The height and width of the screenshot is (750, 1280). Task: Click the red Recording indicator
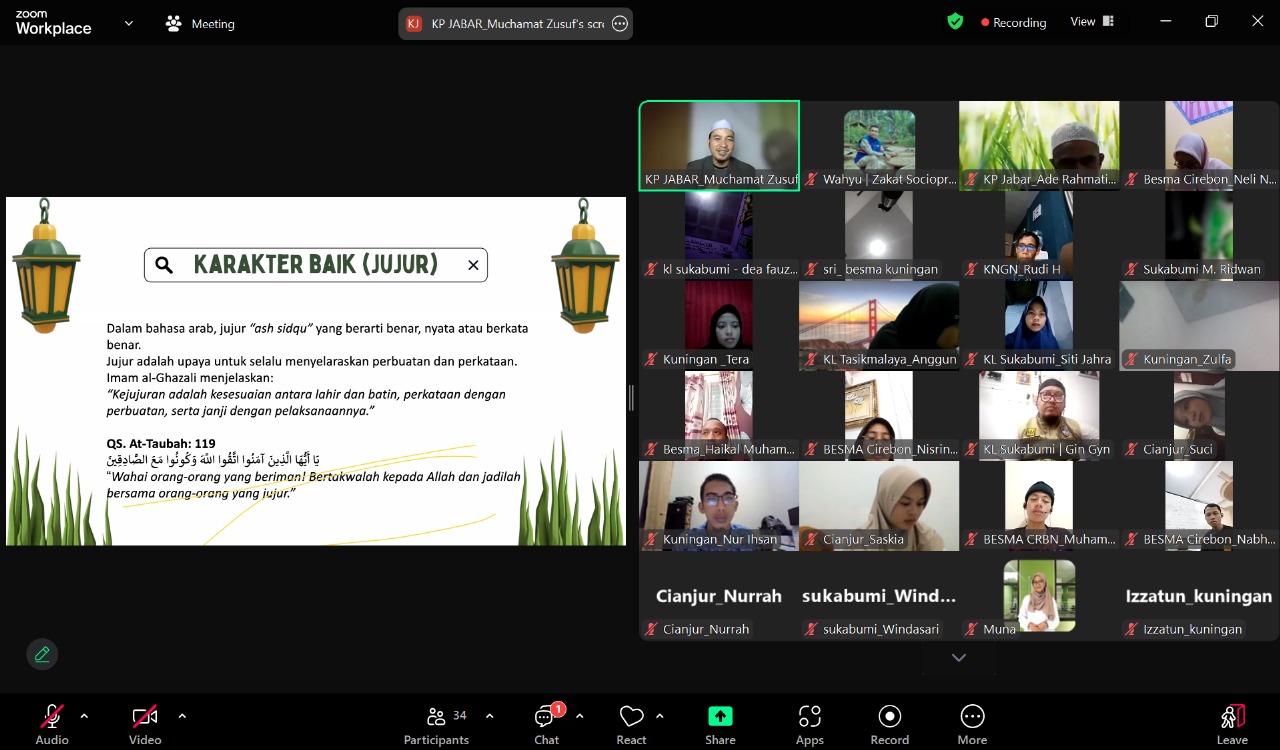click(x=1013, y=22)
